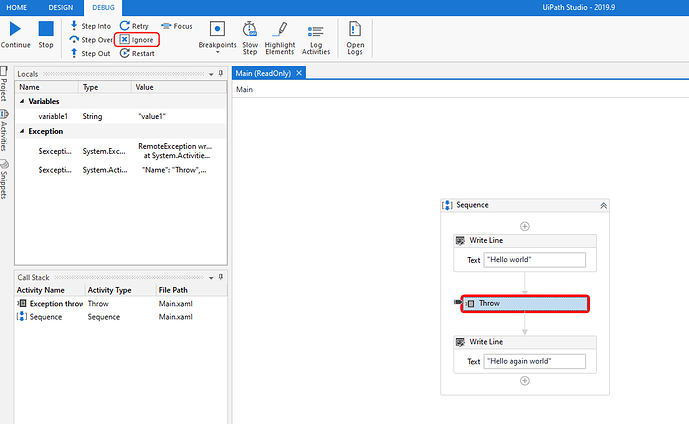The image size is (689, 424).
Task: Click Main.xaml path for Sequence row
Action: point(175,317)
